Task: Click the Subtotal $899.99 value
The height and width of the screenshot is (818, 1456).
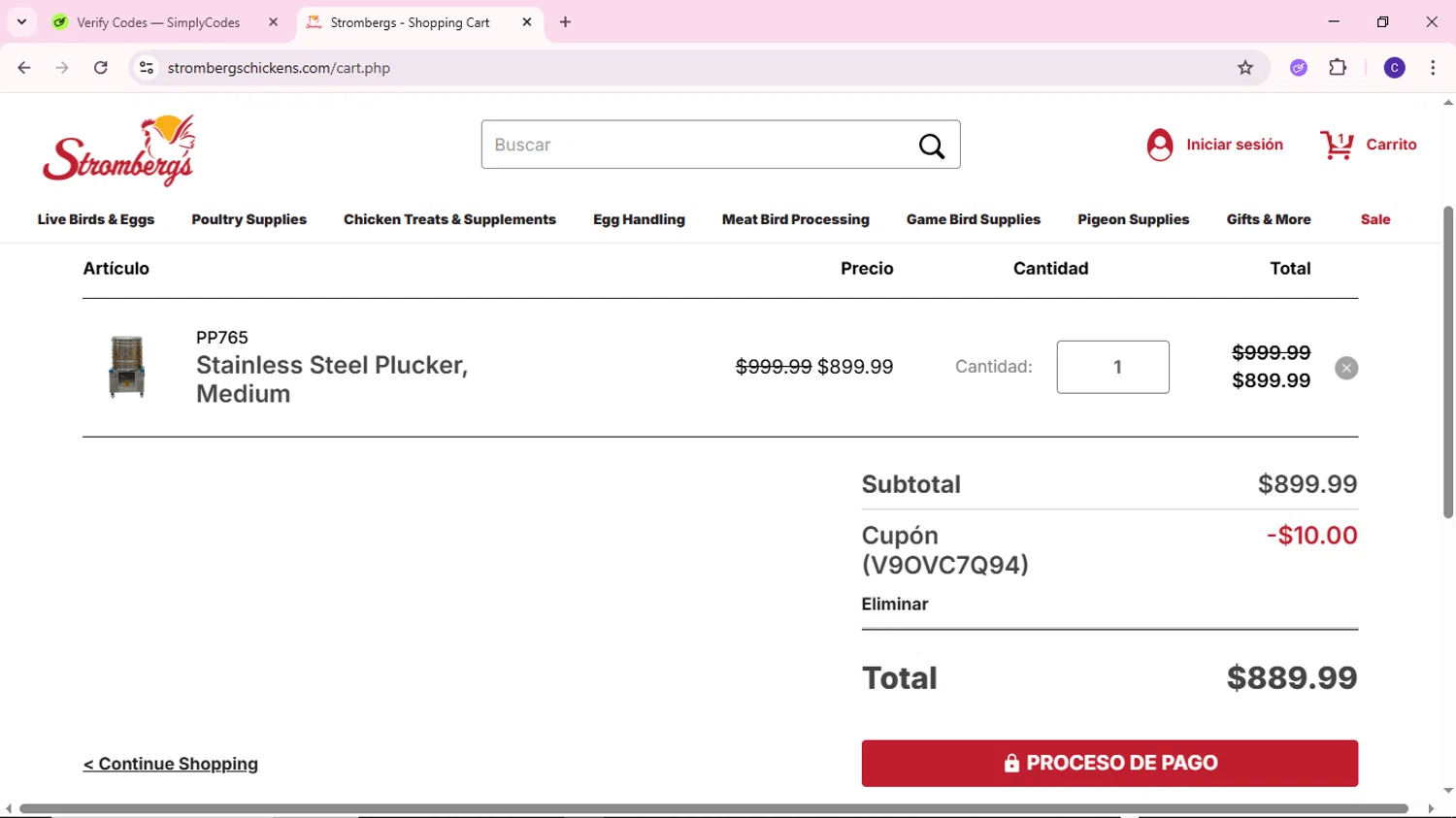Action: pyautogui.click(x=1307, y=484)
